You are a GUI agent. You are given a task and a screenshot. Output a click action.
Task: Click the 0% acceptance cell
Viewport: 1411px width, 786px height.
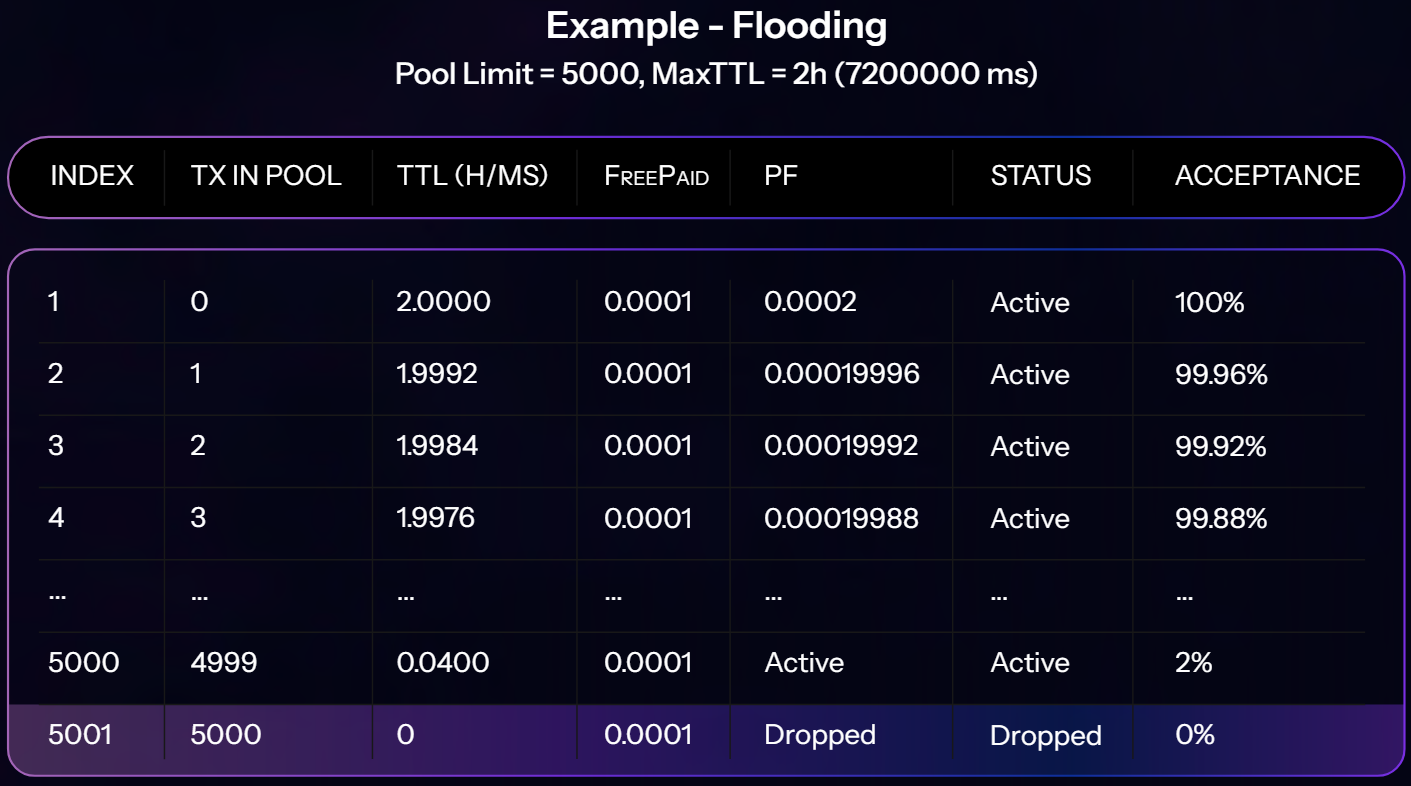(x=1195, y=735)
